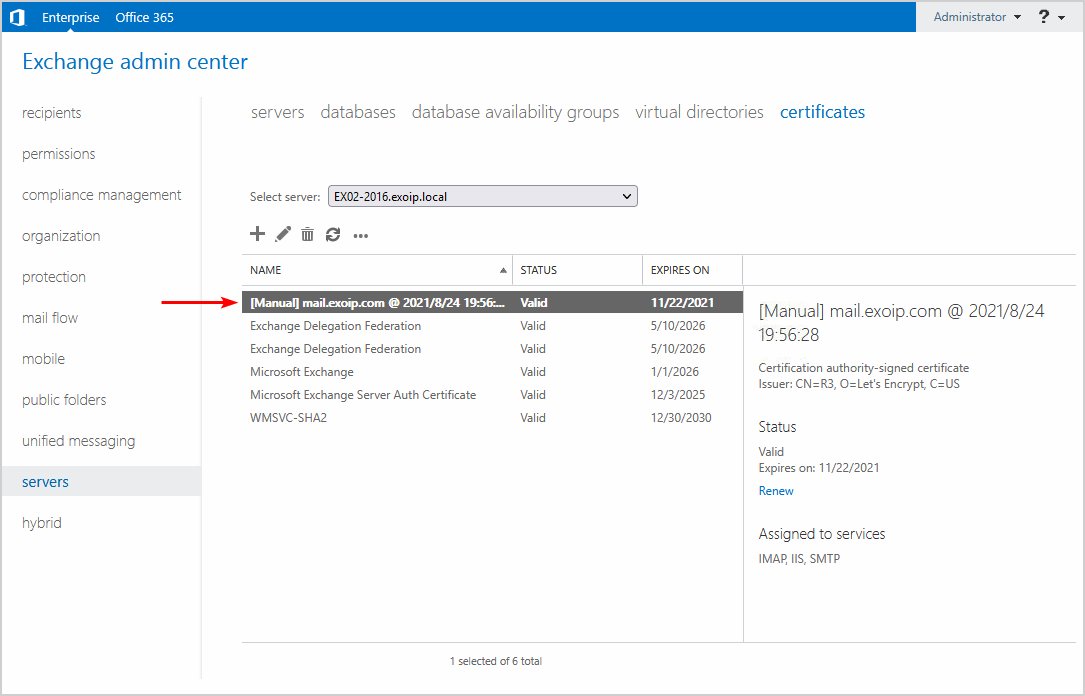Open the databases tab

pos(358,112)
